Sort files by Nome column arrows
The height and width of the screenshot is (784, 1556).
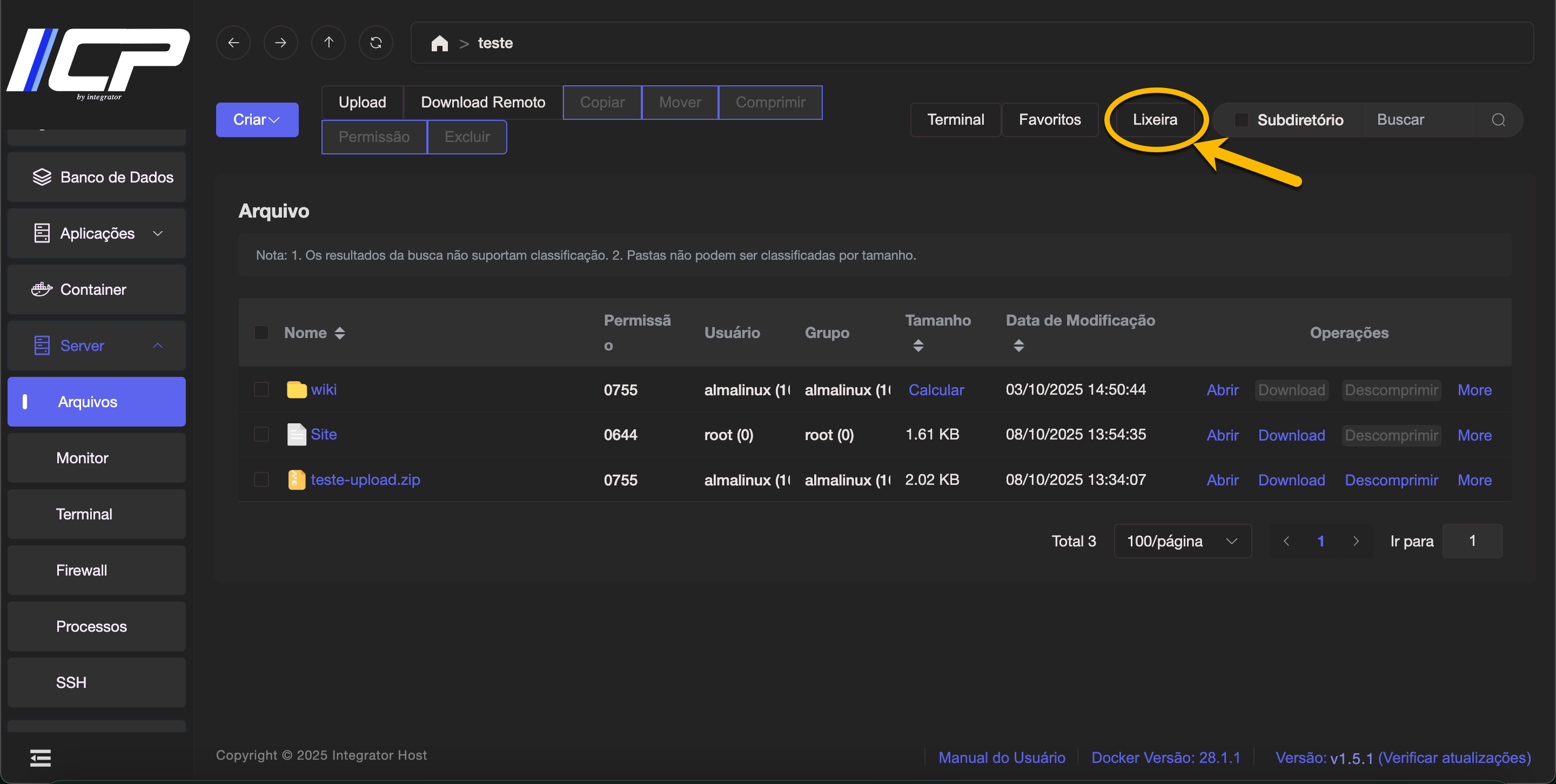tap(340, 333)
